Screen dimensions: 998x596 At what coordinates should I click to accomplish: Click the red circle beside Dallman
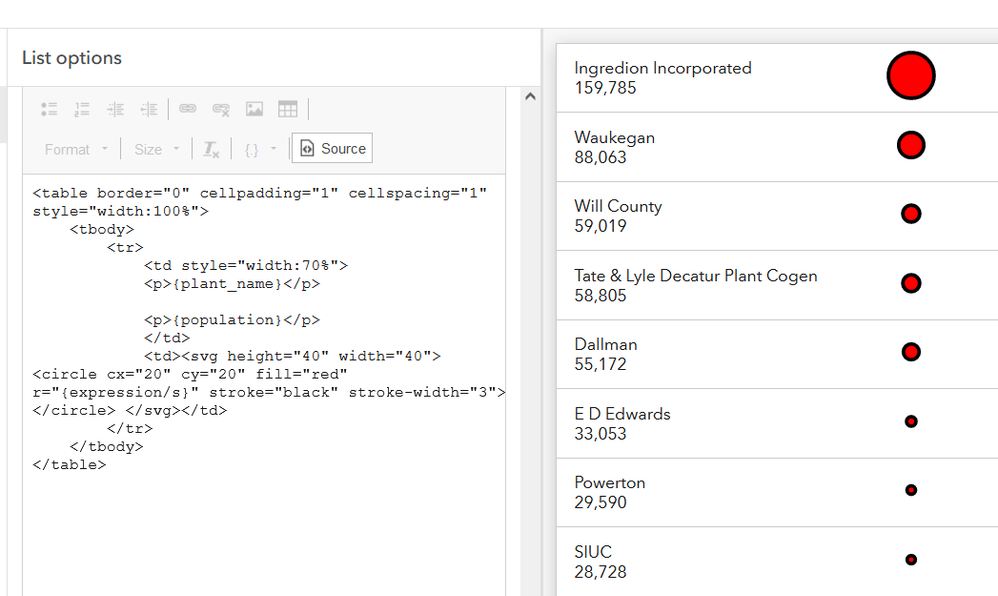point(911,352)
